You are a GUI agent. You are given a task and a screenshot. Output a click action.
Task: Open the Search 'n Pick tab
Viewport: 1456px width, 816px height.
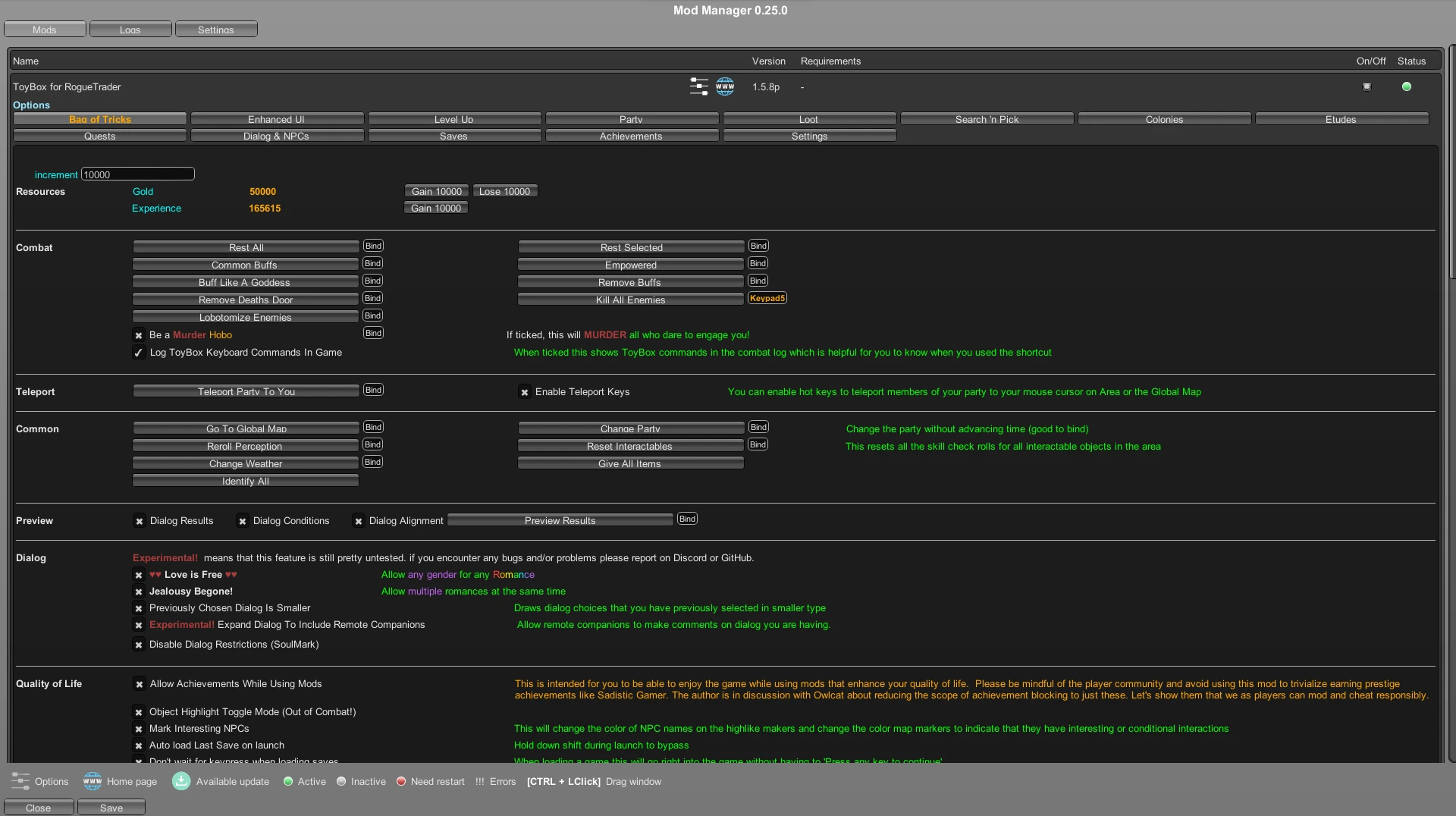click(987, 119)
